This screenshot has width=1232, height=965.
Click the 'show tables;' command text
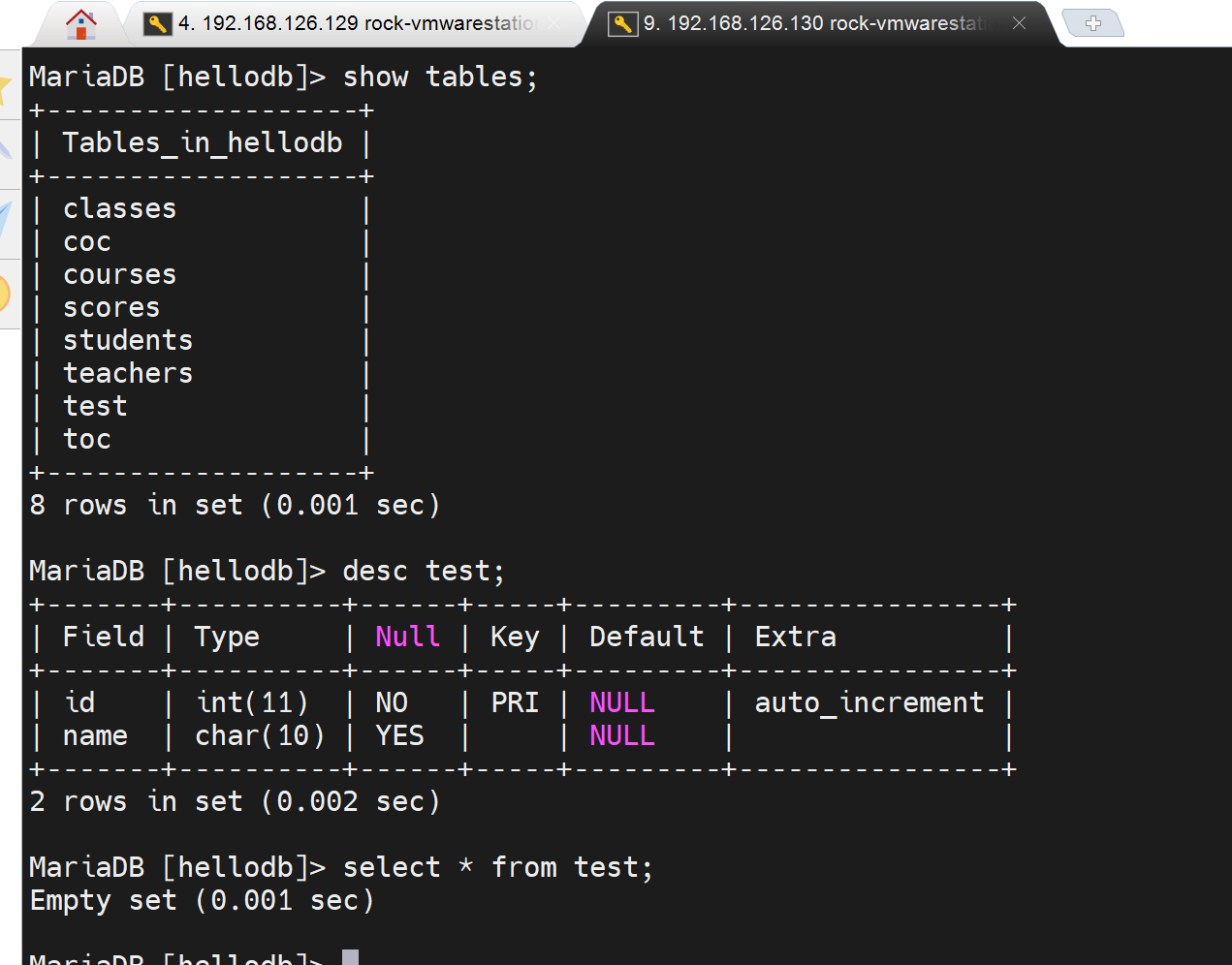click(440, 77)
